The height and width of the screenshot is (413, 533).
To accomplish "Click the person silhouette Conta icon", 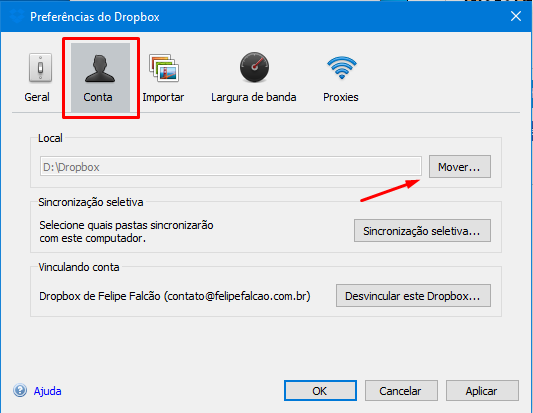I will 100,69.
